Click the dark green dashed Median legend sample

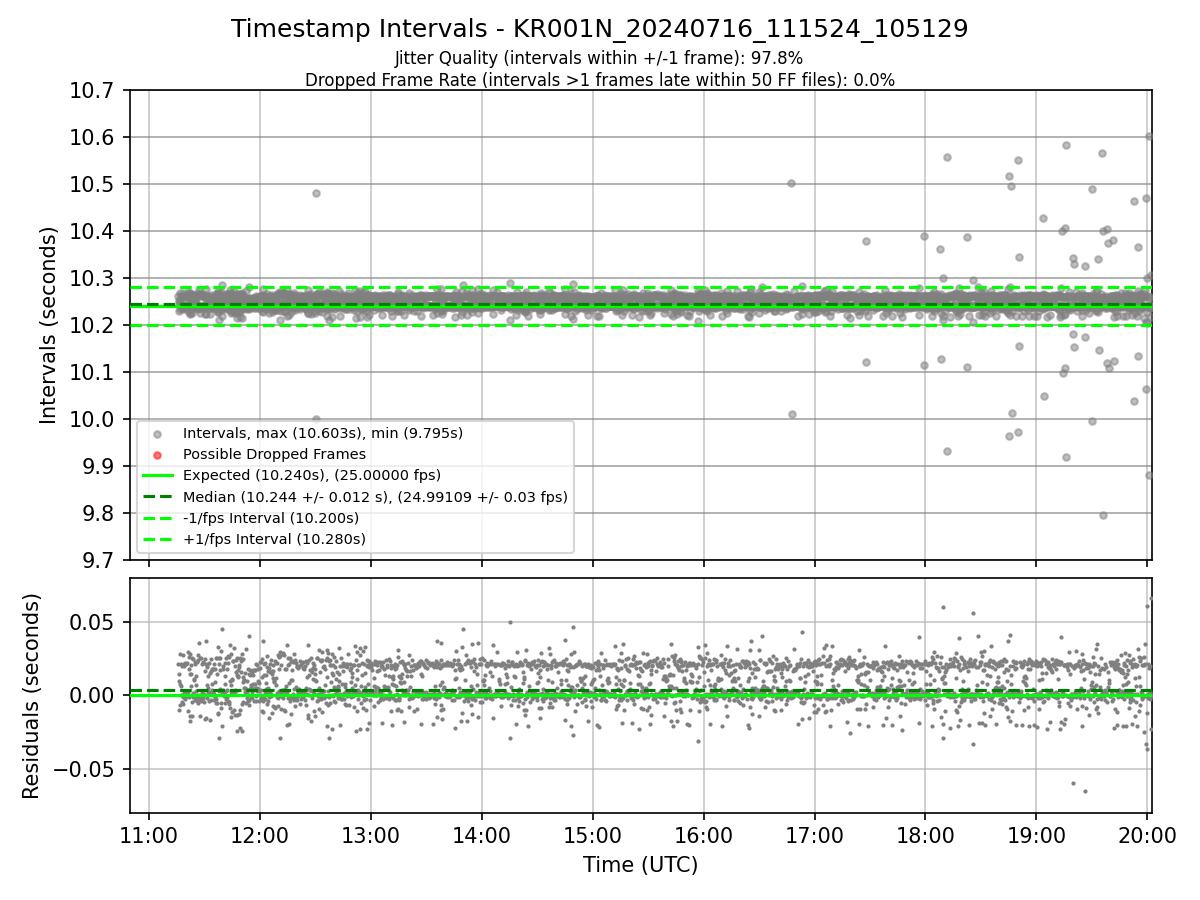click(157, 496)
